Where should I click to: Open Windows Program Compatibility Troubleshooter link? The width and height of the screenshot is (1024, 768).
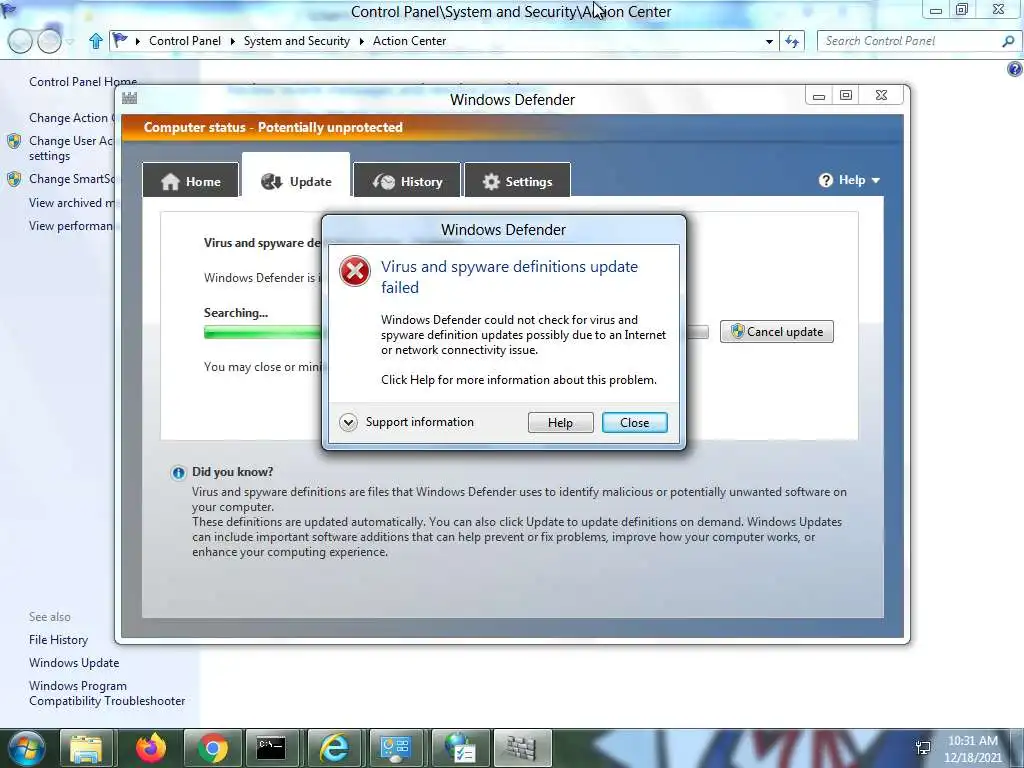[x=107, y=693]
